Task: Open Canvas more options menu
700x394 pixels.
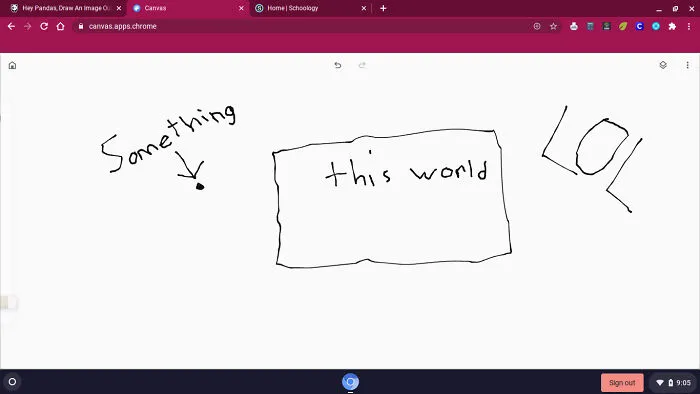Action: (688, 65)
